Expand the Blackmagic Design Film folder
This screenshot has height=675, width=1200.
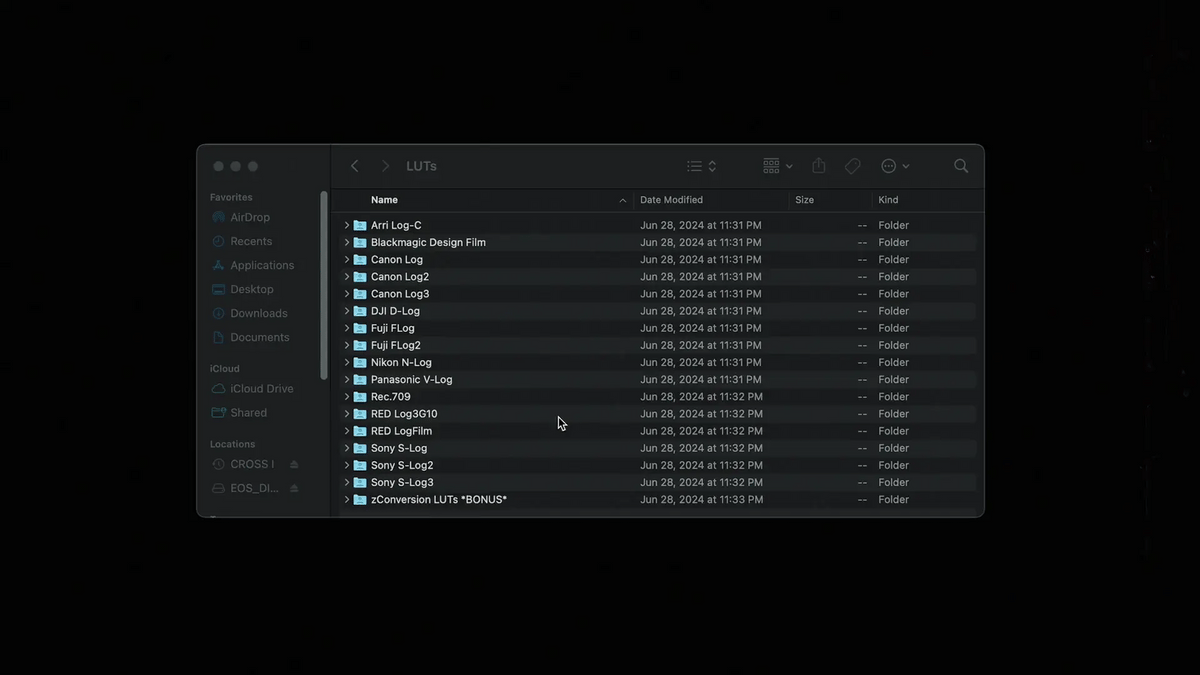click(347, 242)
